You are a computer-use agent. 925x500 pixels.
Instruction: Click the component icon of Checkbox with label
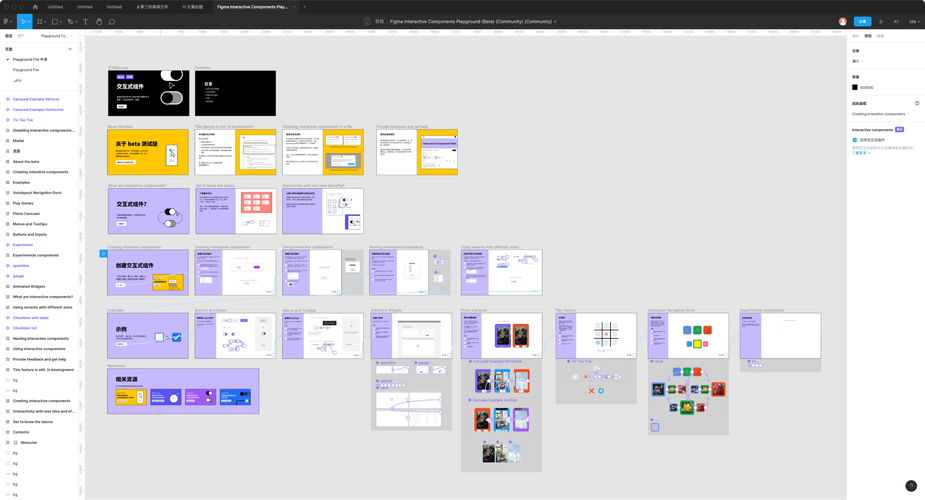(8, 317)
